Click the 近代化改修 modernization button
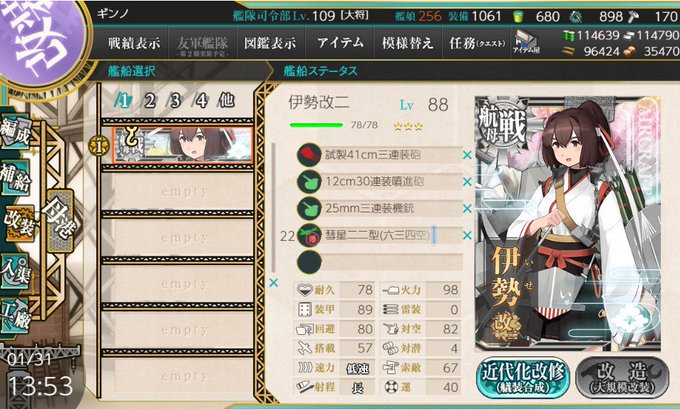 523,376
